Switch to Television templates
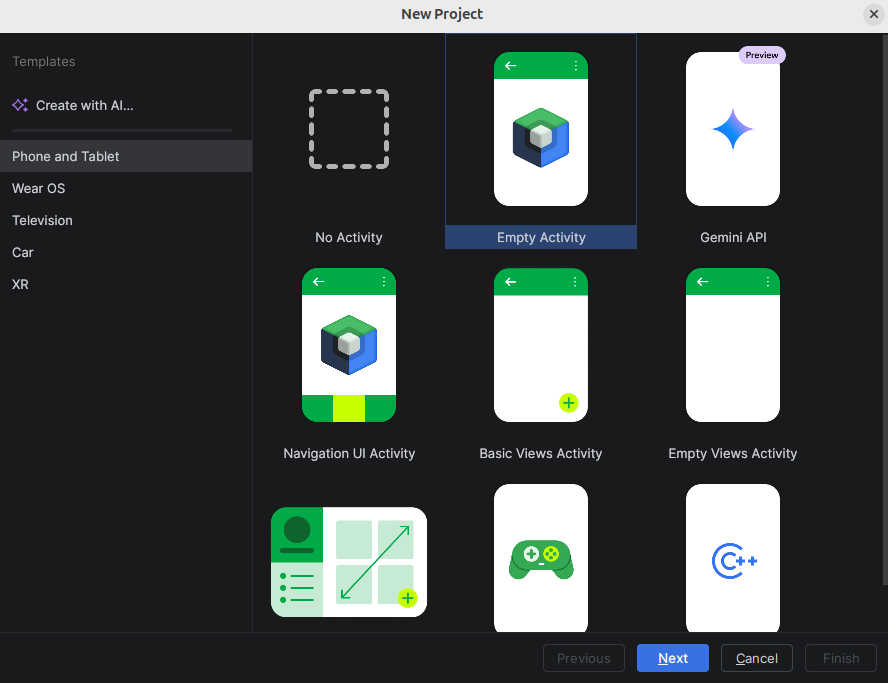 [x=126, y=220]
